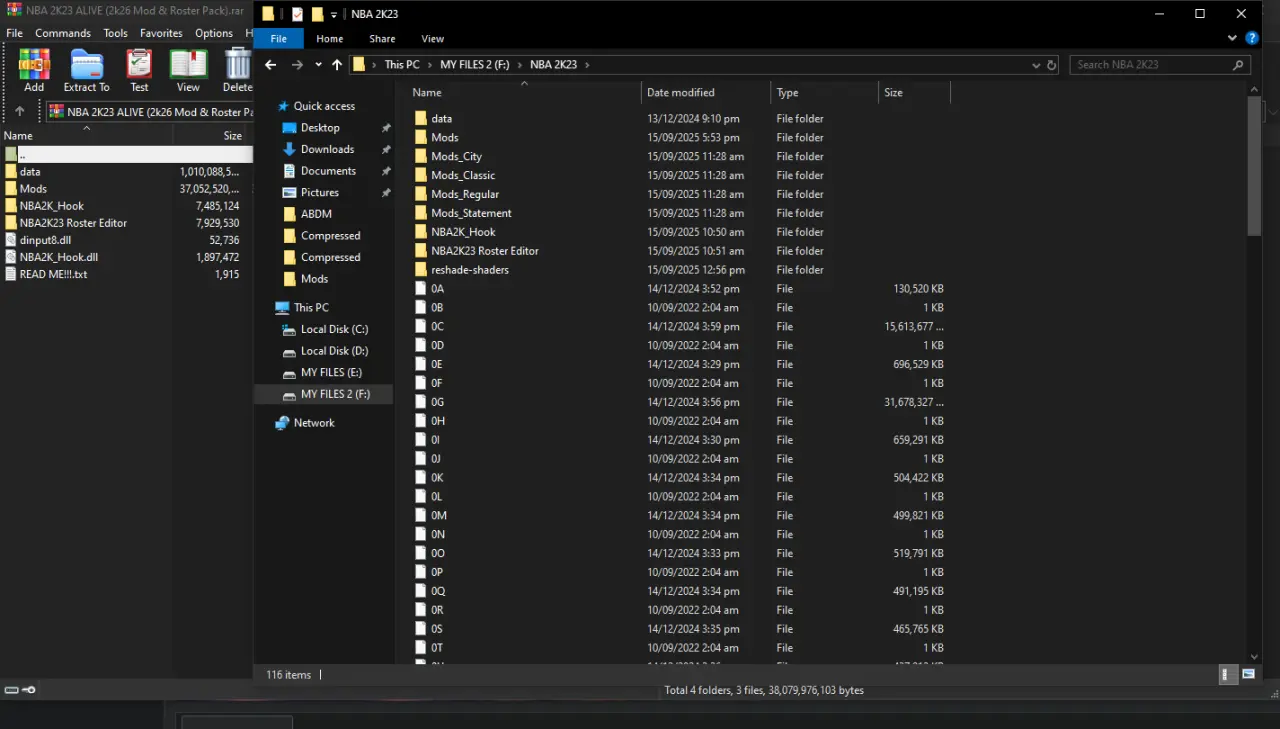Expand chevron after This PC in breadcrumb
The image size is (1280, 729).
[430, 65]
